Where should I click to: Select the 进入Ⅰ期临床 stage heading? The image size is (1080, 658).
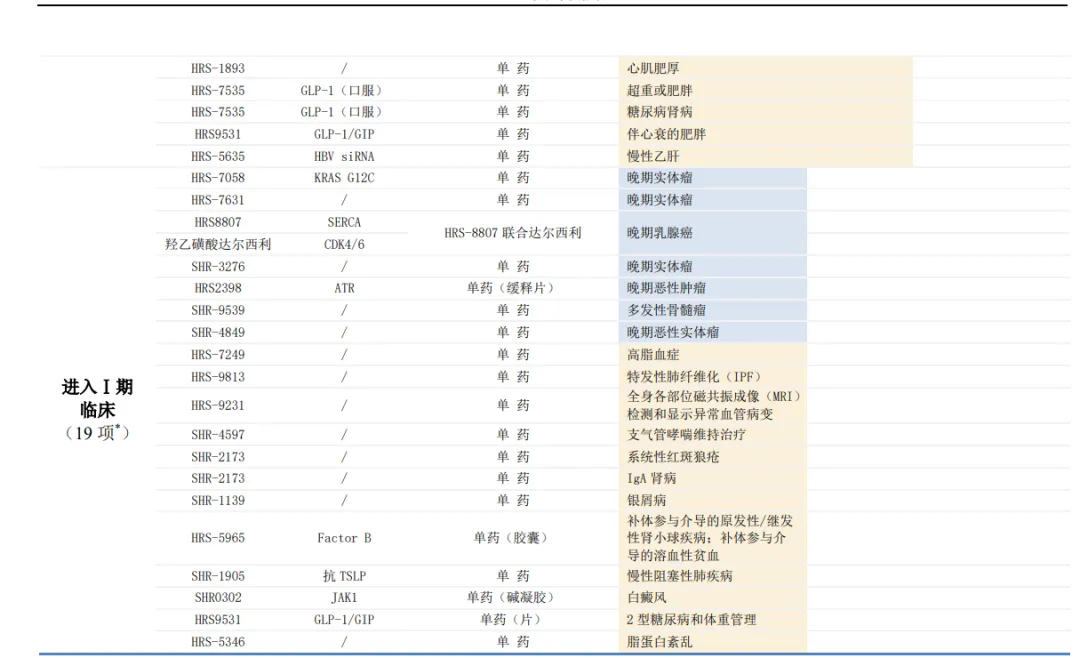(x=97, y=398)
